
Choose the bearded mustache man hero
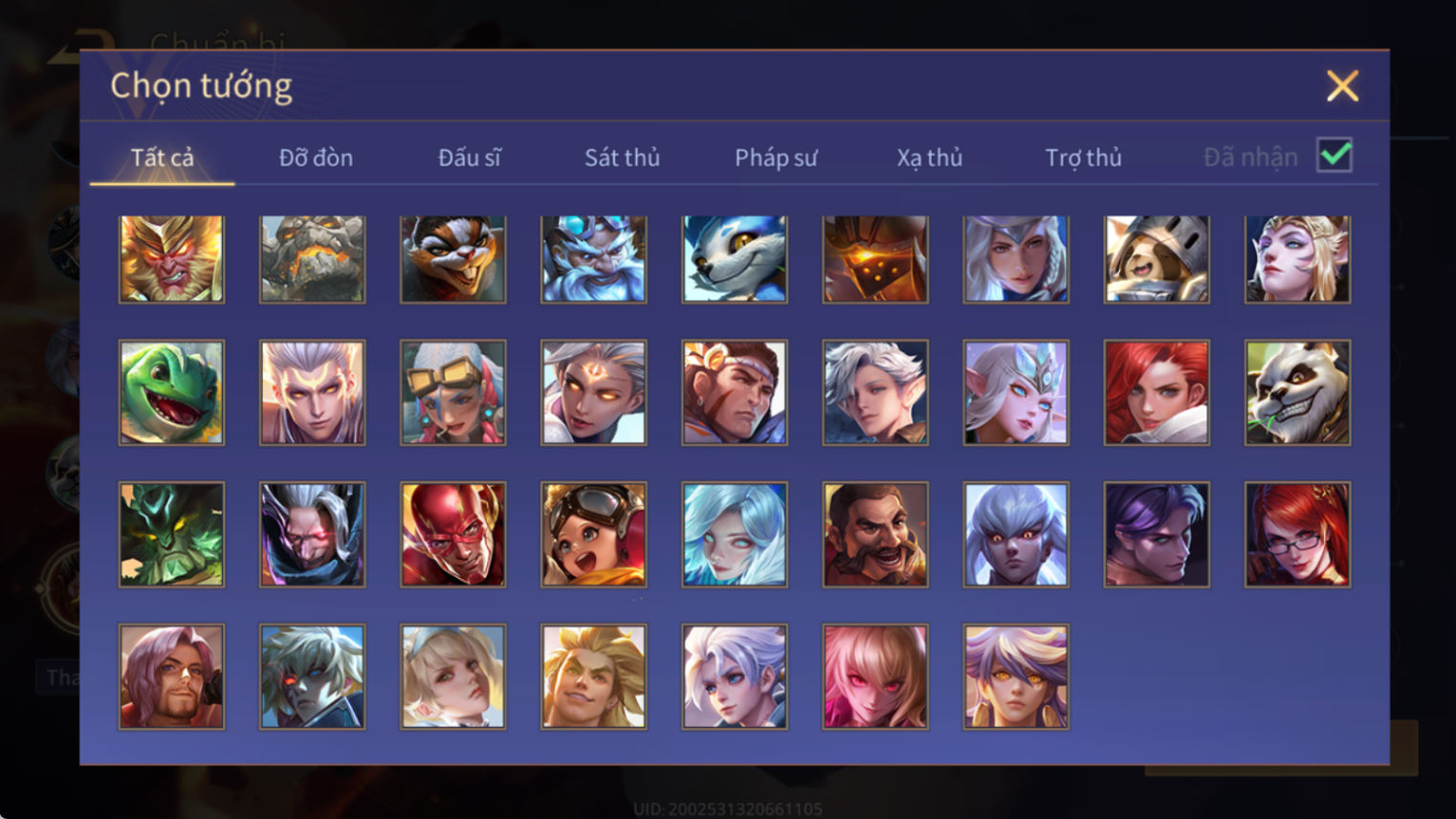click(874, 534)
